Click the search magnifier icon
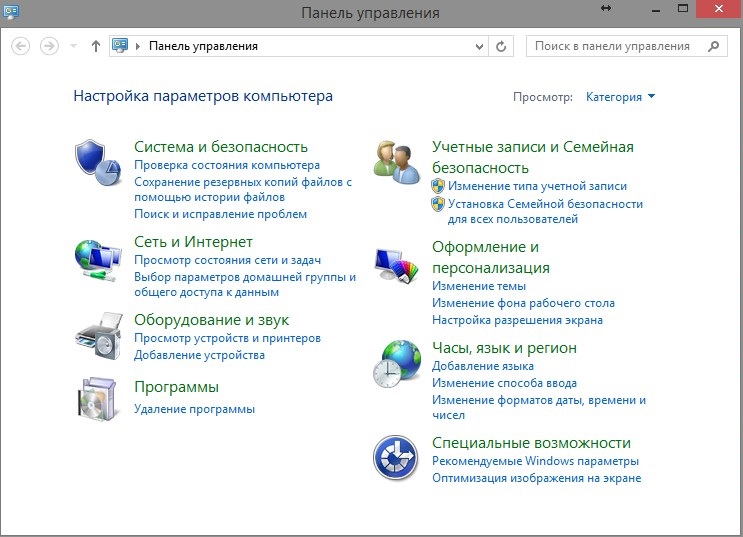The width and height of the screenshot is (743, 537). point(714,46)
